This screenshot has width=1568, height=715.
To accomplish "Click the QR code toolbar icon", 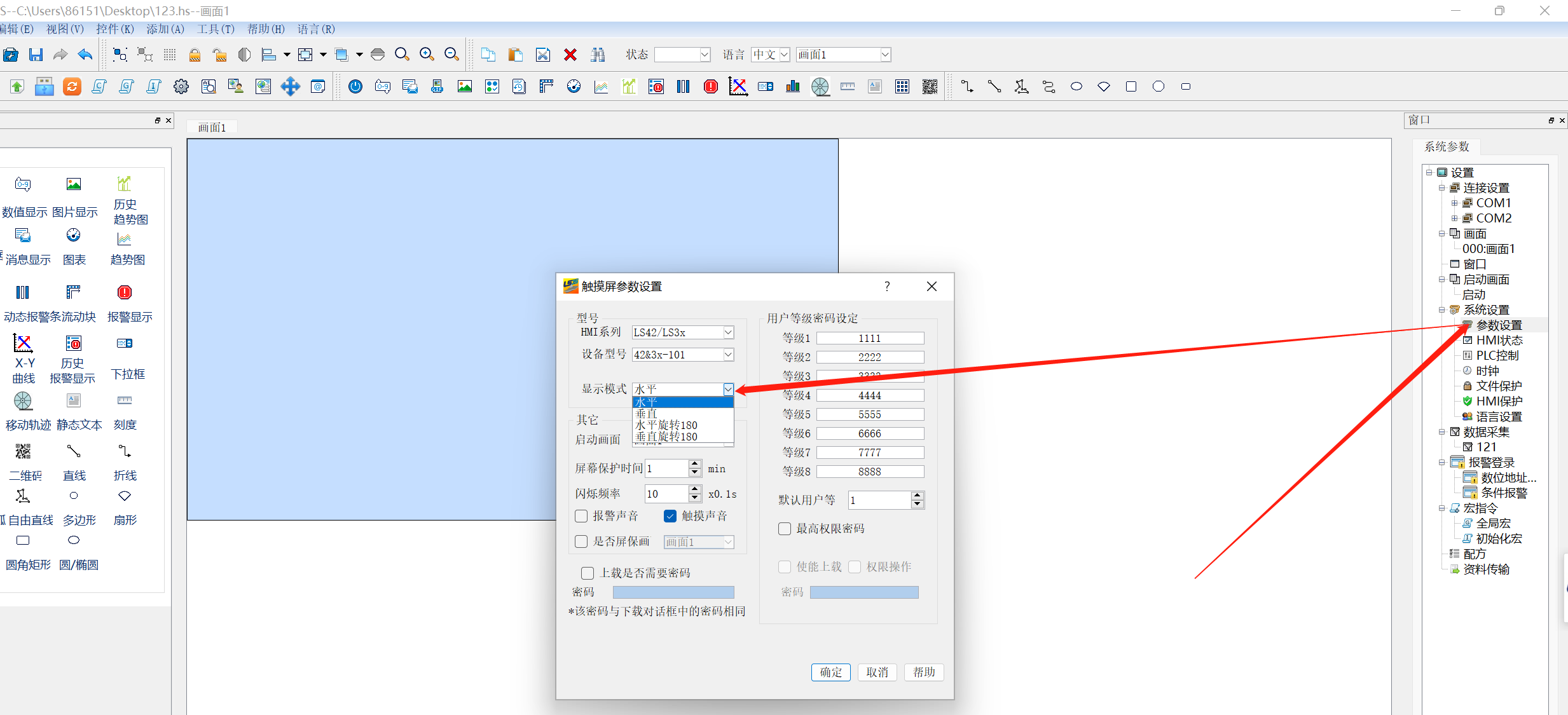I will (x=930, y=86).
